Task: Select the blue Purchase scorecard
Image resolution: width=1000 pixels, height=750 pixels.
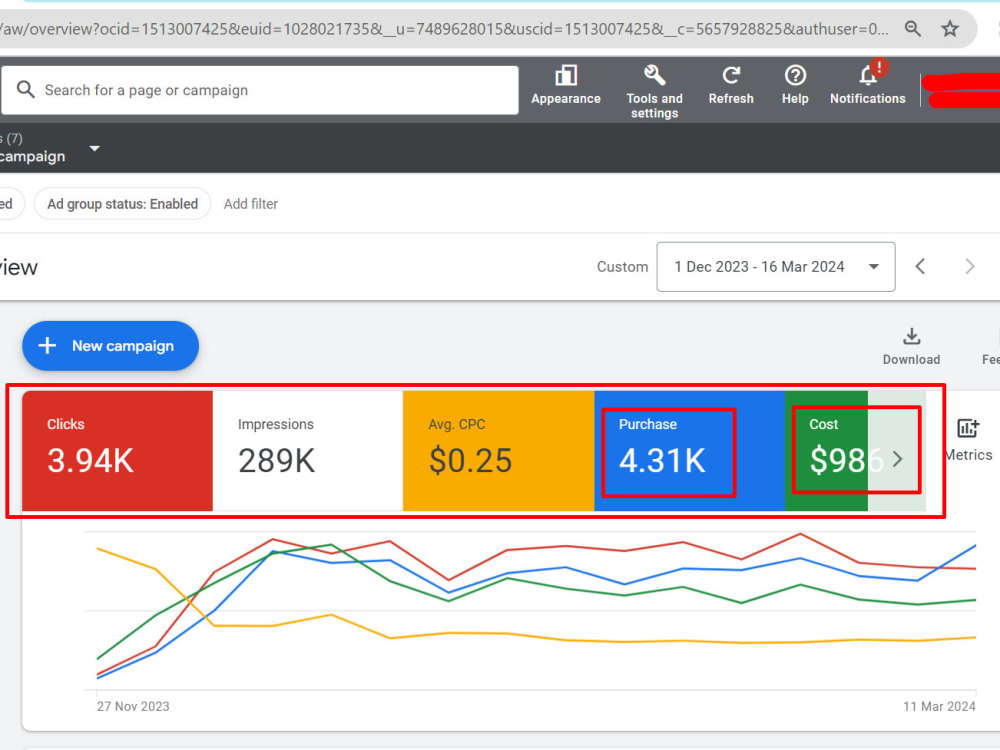Action: tap(689, 451)
